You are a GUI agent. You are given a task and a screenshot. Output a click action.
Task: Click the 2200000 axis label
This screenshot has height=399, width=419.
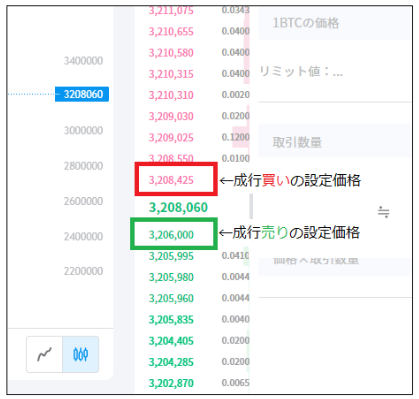83,271
